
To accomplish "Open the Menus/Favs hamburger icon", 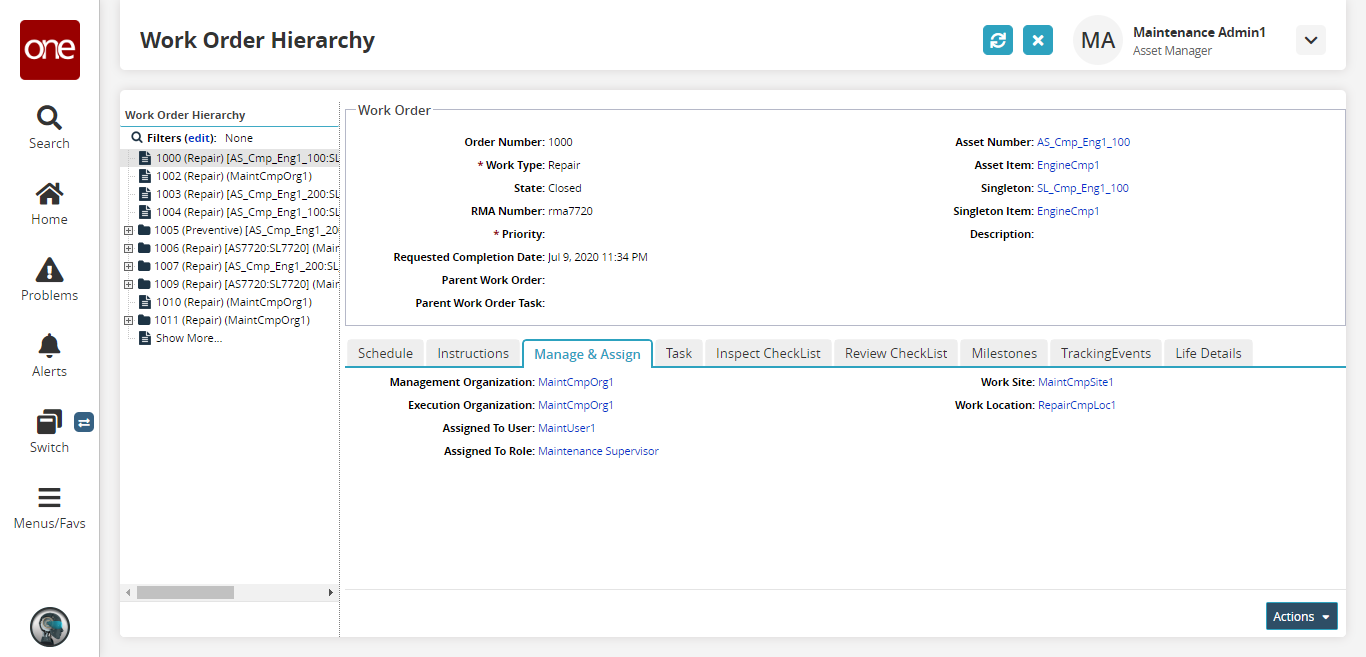I will point(49,498).
